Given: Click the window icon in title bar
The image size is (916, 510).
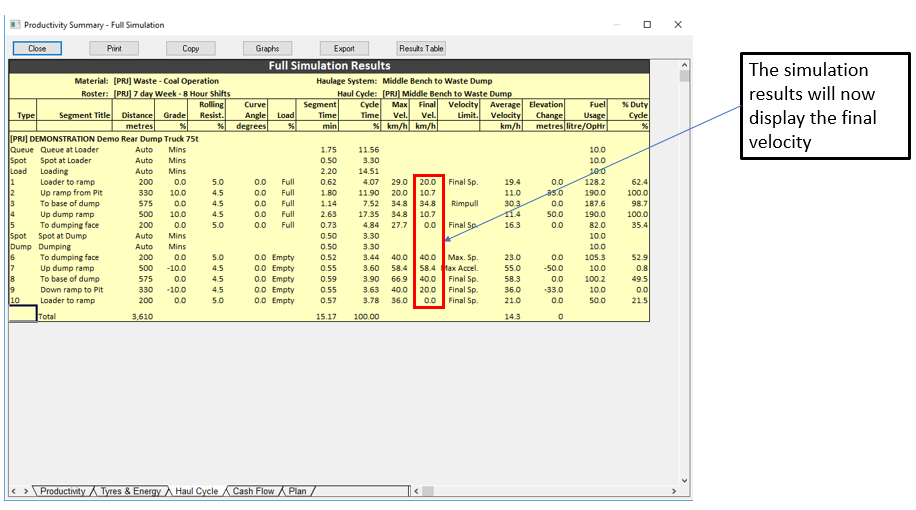Looking at the screenshot, I should (x=15, y=25).
